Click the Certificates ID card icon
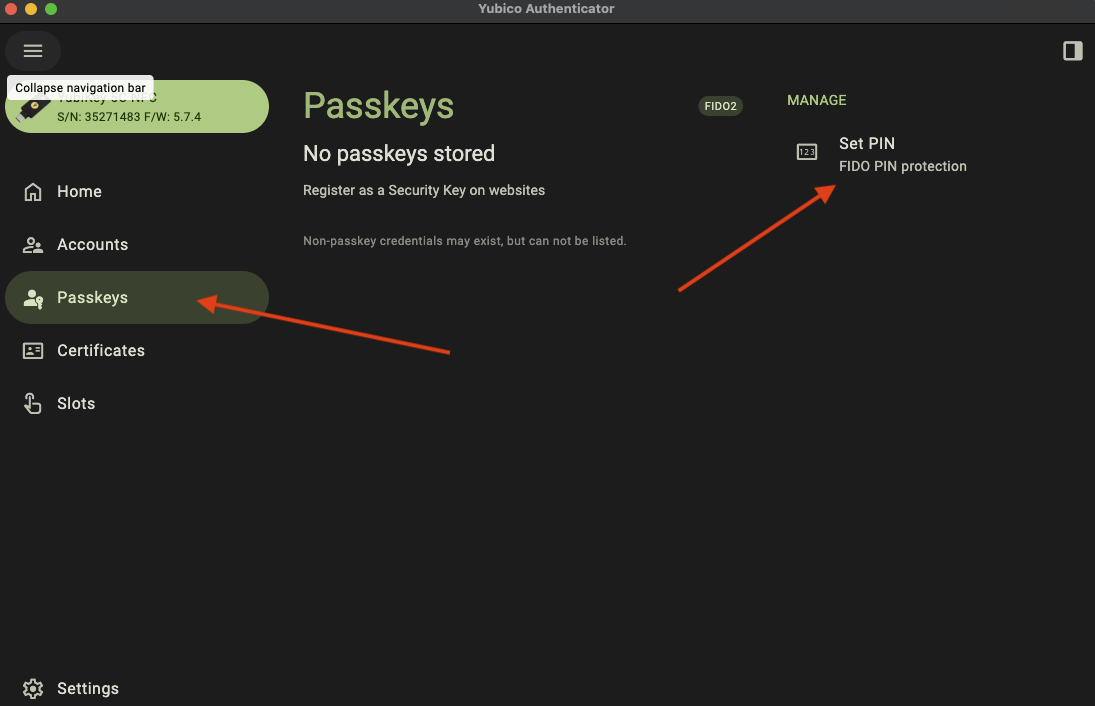Viewport: 1095px width, 706px height. [33, 351]
